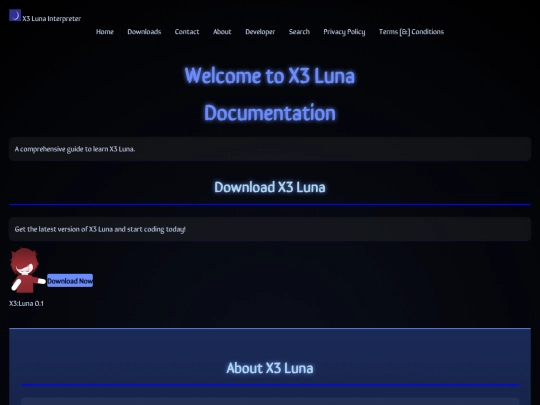Click the 'X3:Luna 0.1' version label
The width and height of the screenshot is (540, 405).
27,303
